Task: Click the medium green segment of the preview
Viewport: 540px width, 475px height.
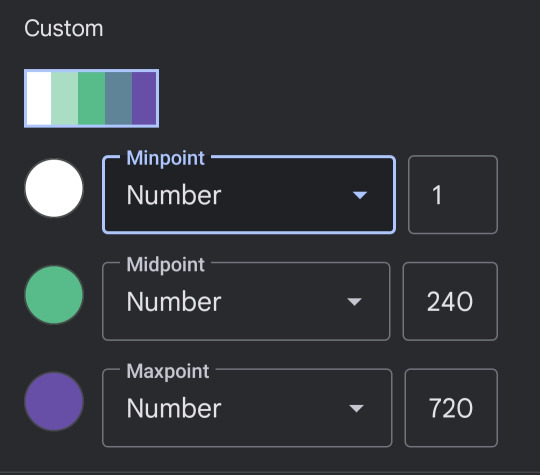Action: (x=91, y=98)
